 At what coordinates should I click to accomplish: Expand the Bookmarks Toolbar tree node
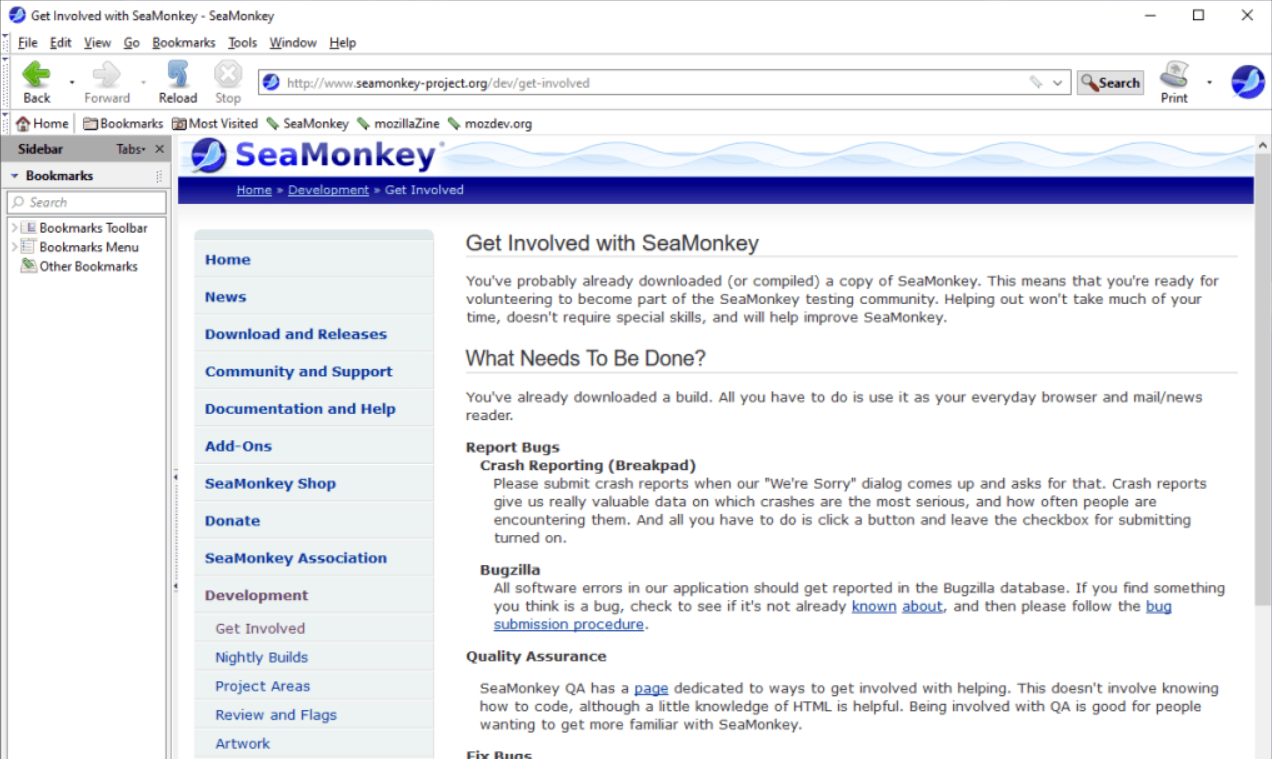14,228
